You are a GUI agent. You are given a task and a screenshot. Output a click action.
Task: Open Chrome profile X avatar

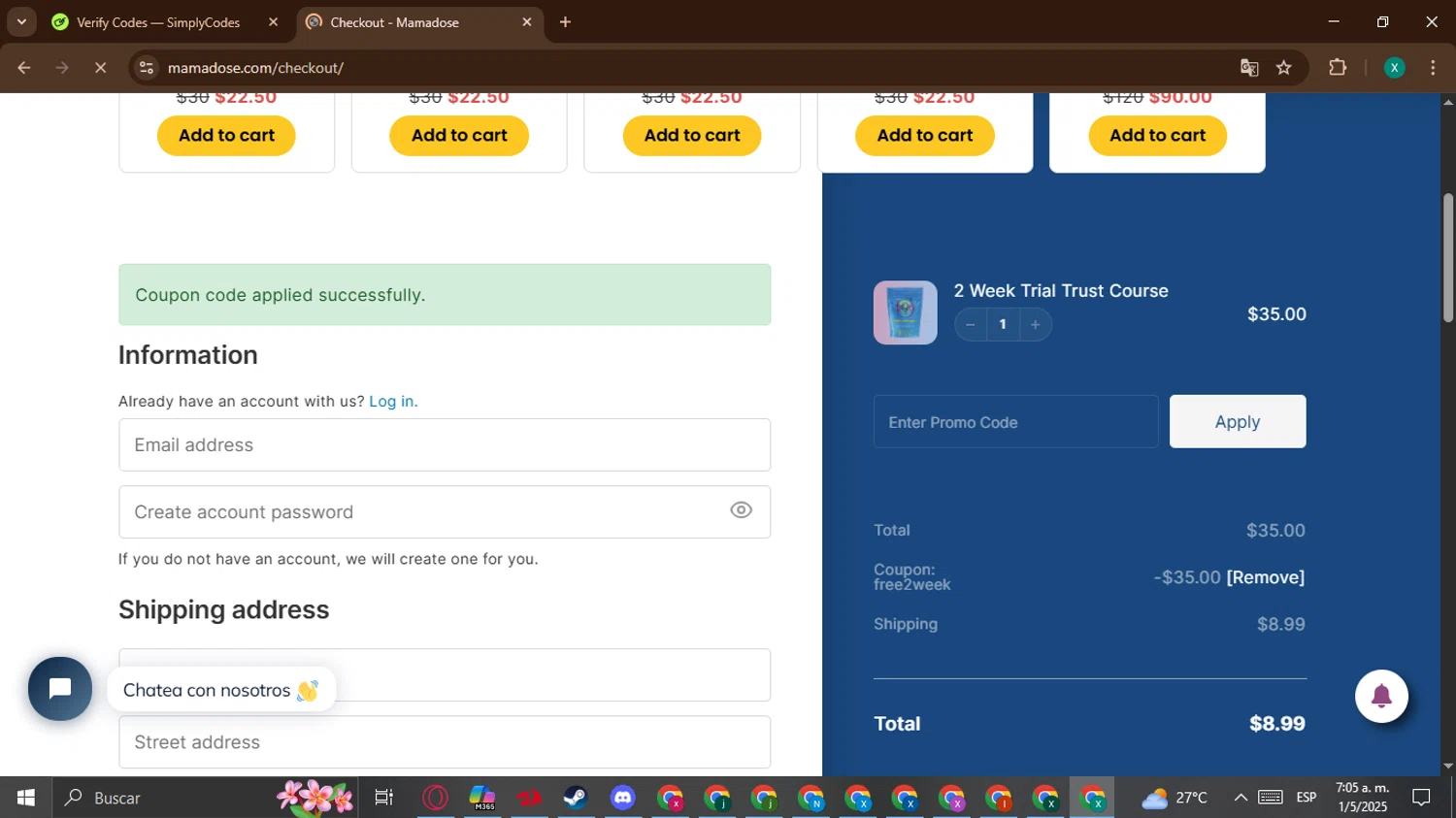1395,68
